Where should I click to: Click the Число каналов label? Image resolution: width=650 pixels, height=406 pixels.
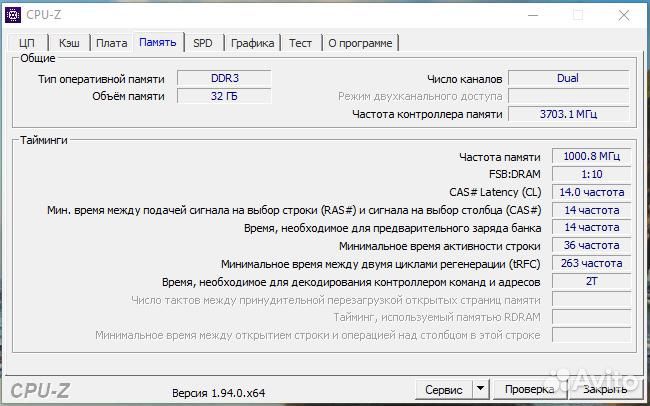click(x=465, y=79)
